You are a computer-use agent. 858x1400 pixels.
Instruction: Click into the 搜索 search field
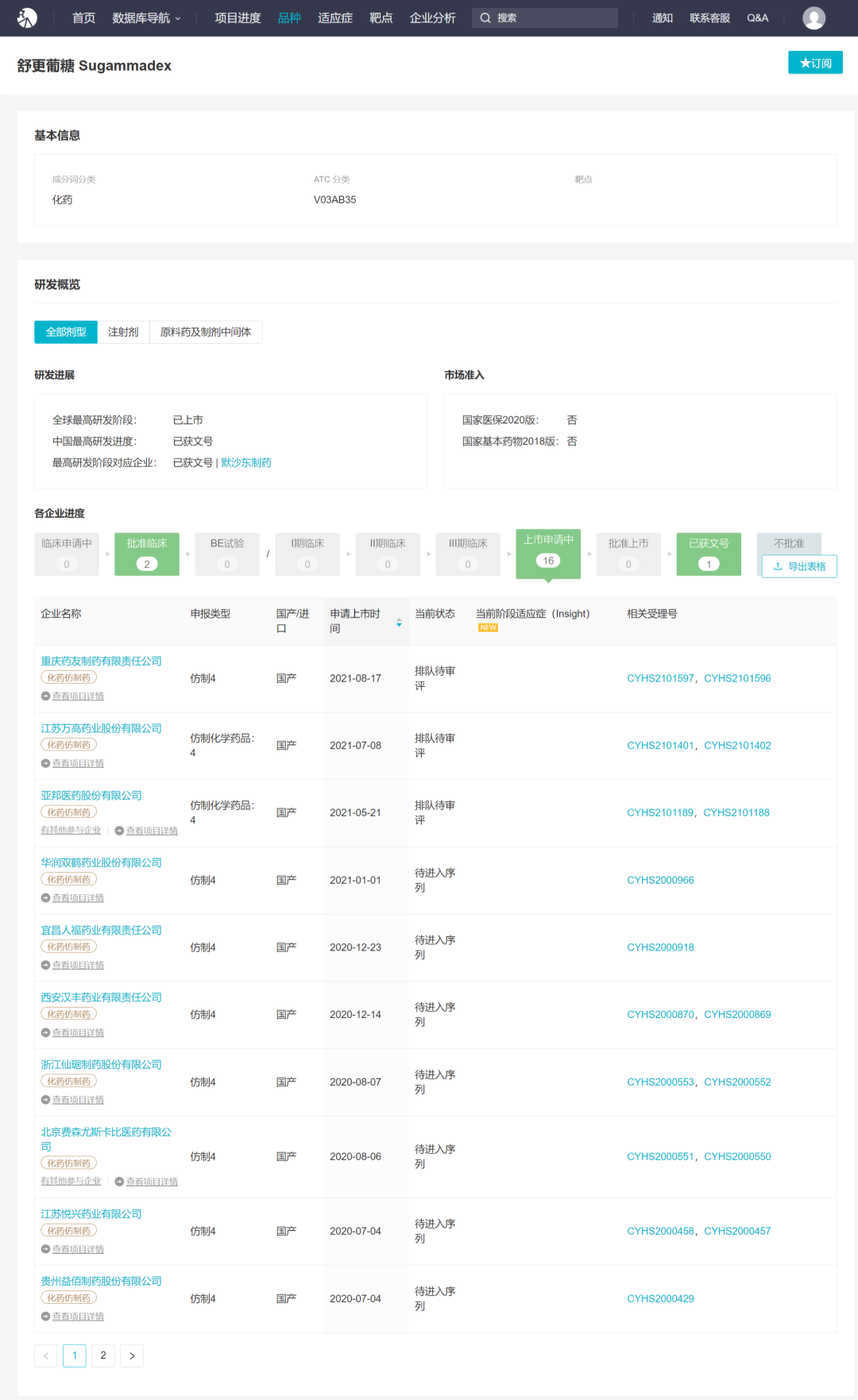[552, 18]
